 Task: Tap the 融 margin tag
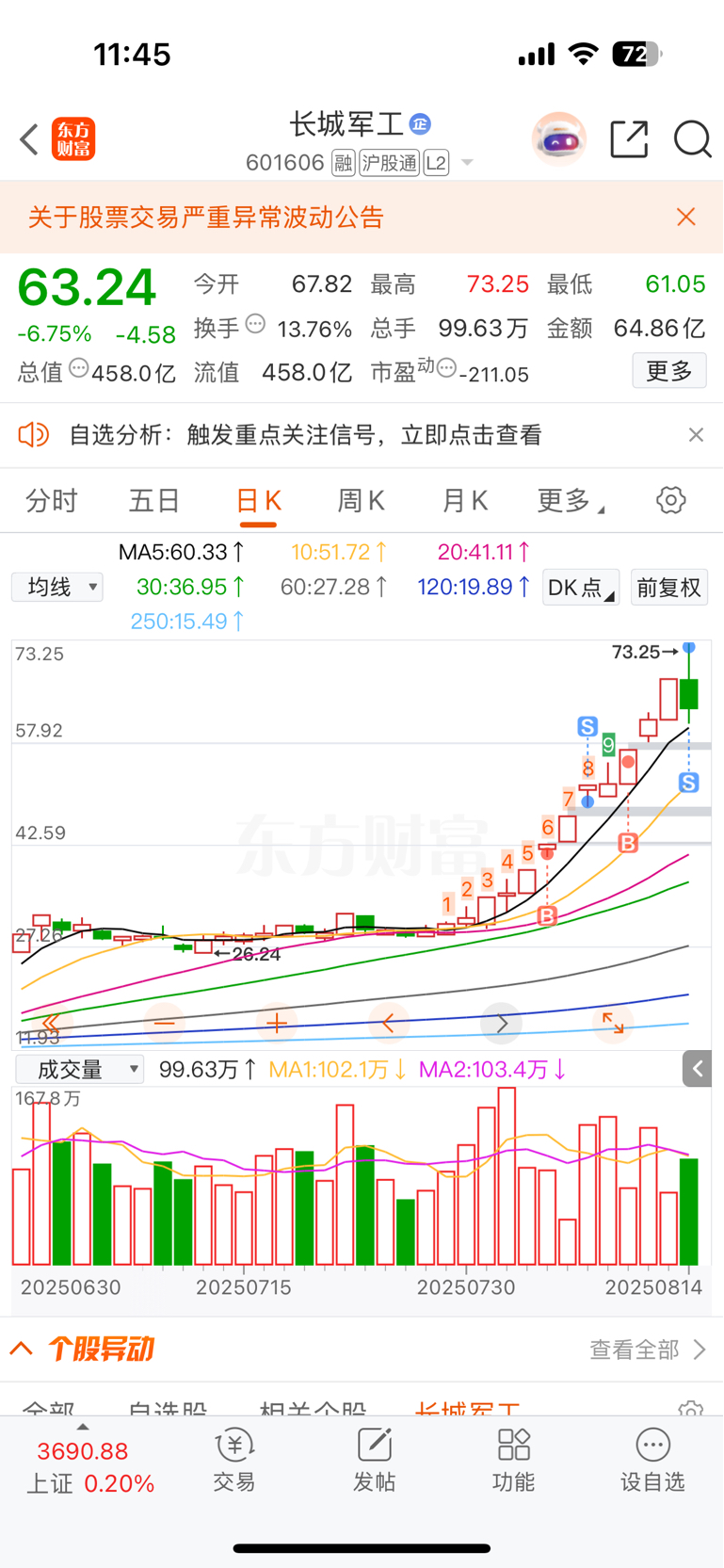click(x=344, y=163)
